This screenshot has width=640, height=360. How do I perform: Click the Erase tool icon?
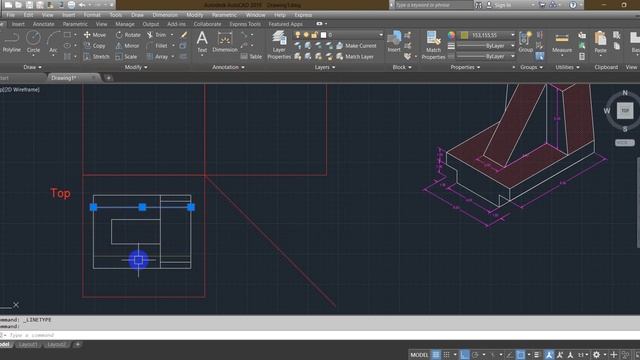tap(184, 35)
